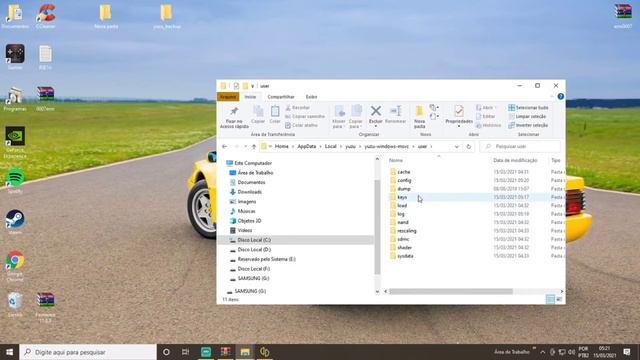This screenshot has height=360, width=640.
Task: Select the nand folder
Action: point(403,222)
